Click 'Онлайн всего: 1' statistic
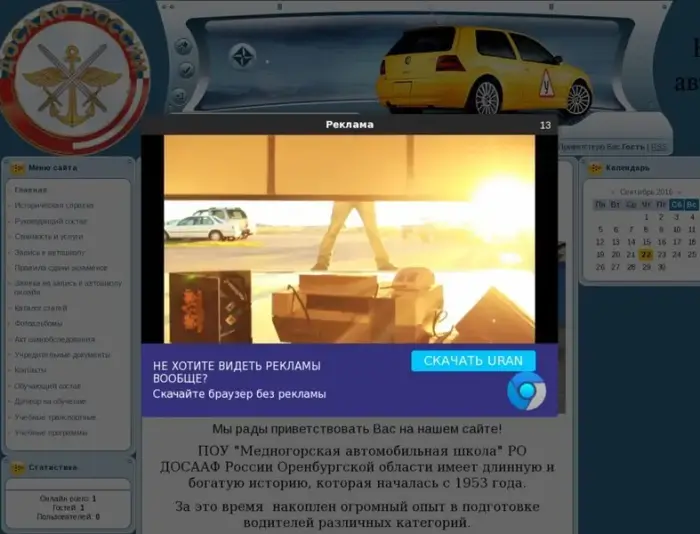 (68, 499)
